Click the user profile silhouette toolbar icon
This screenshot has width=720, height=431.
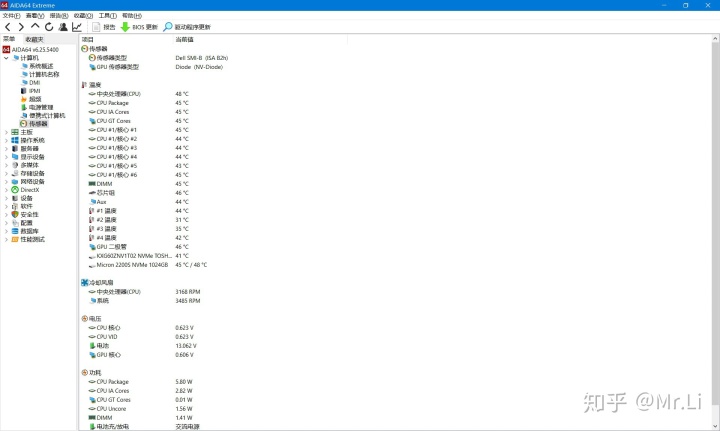click(x=63, y=27)
